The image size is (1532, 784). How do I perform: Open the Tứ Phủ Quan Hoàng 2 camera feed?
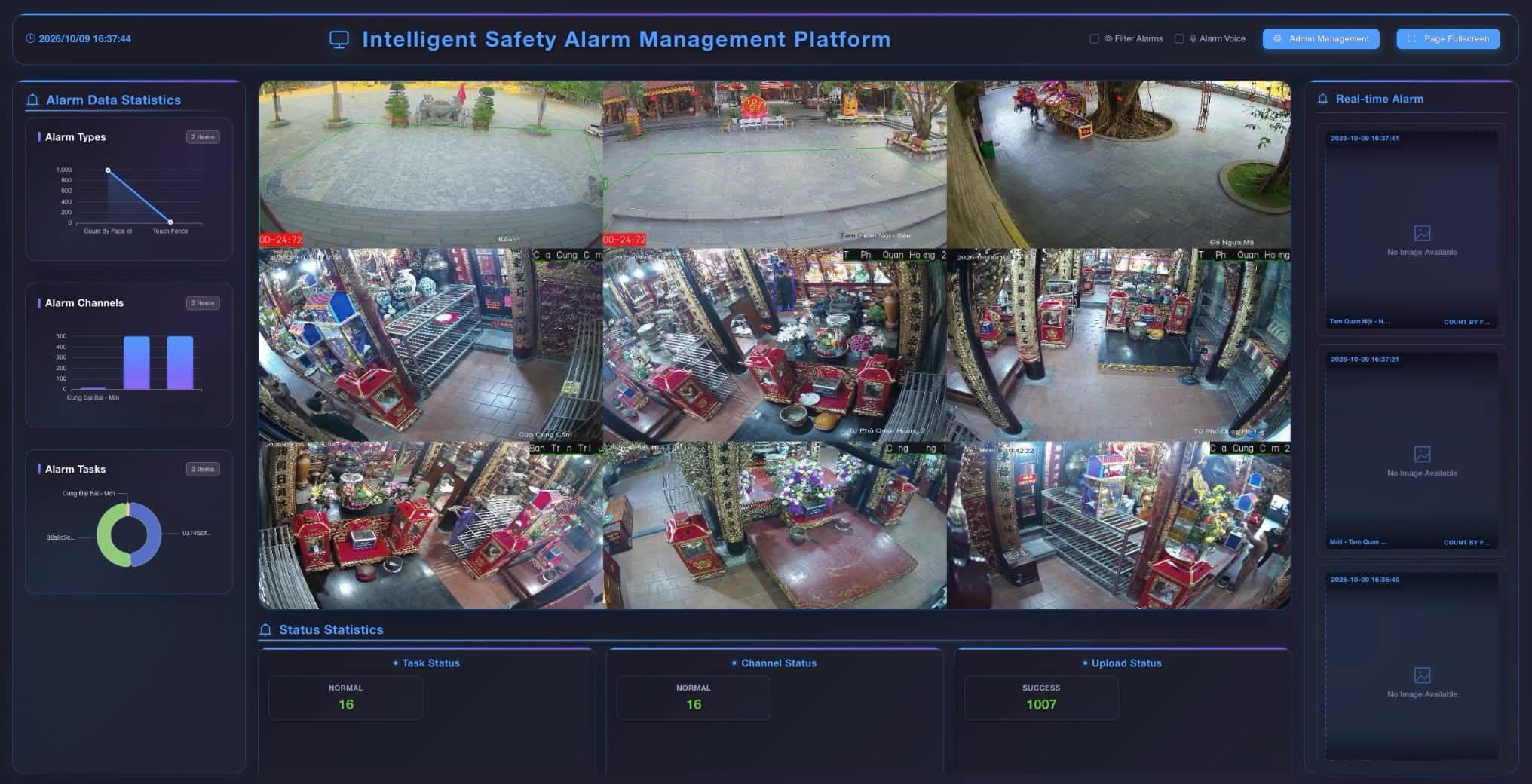pos(774,345)
